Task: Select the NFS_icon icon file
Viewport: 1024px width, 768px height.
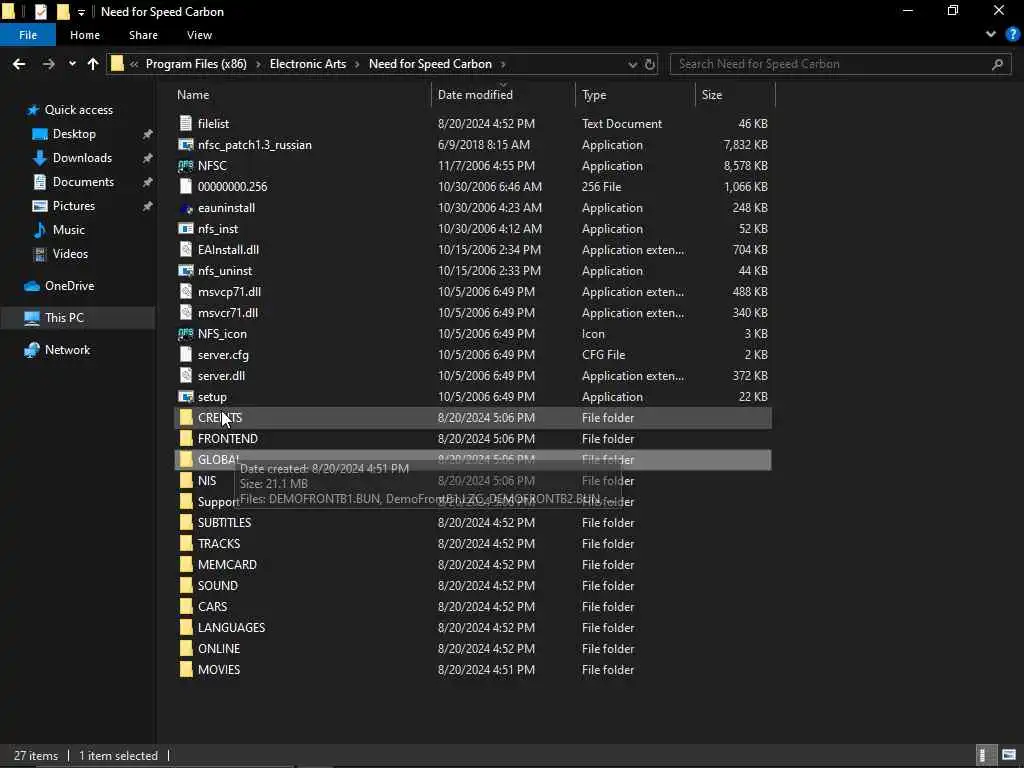Action: tap(186, 334)
